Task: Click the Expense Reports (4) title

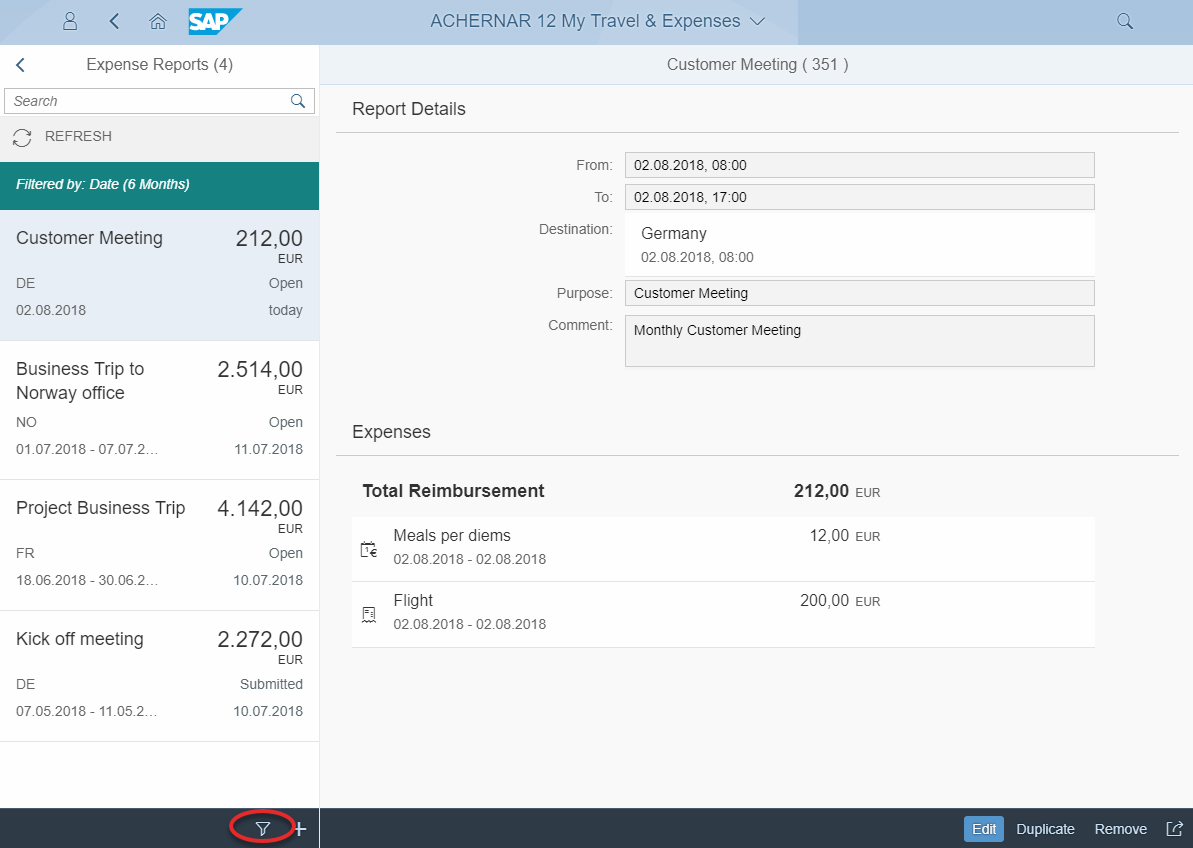Action: pos(160,65)
